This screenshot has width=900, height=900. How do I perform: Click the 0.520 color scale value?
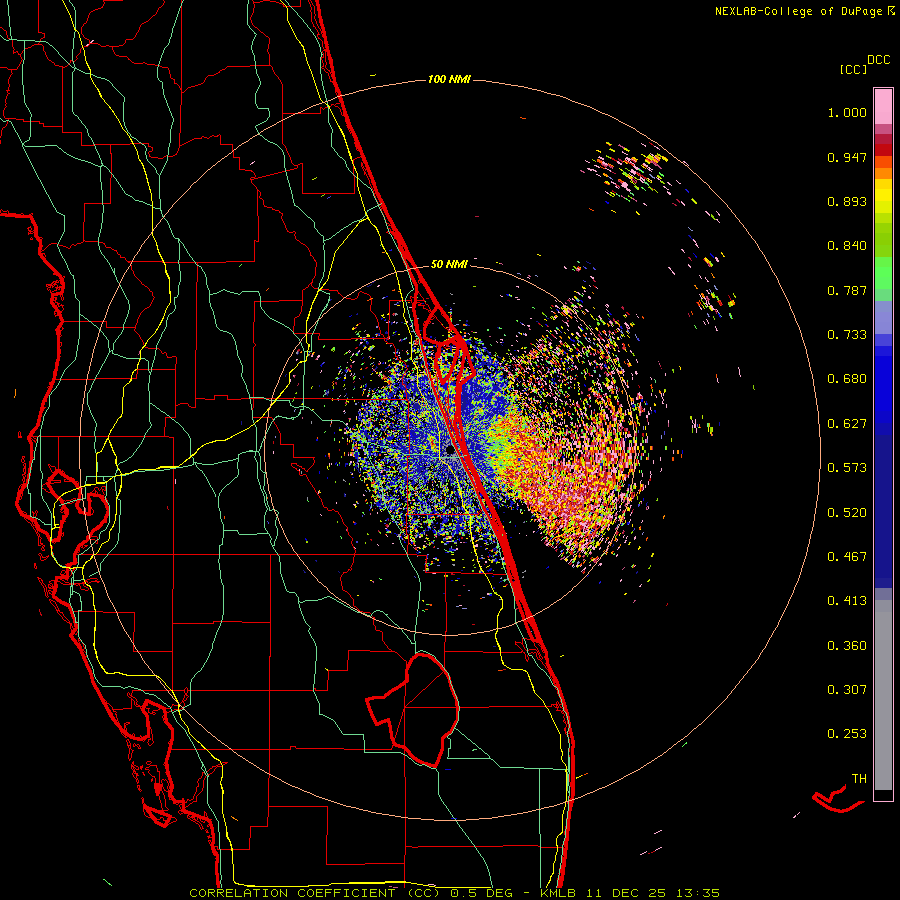(x=847, y=513)
